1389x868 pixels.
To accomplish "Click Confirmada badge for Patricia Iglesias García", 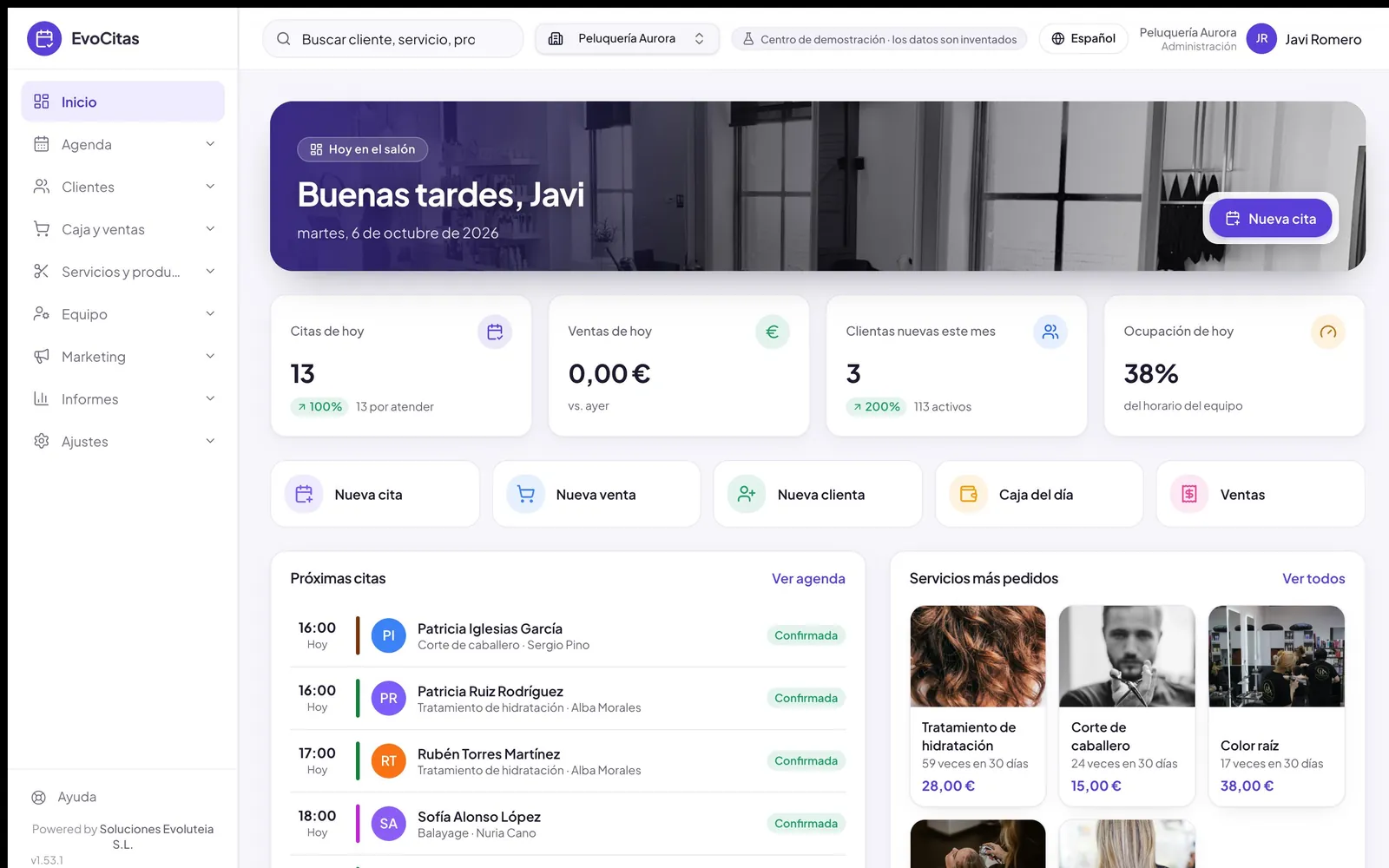I will 806,635.
